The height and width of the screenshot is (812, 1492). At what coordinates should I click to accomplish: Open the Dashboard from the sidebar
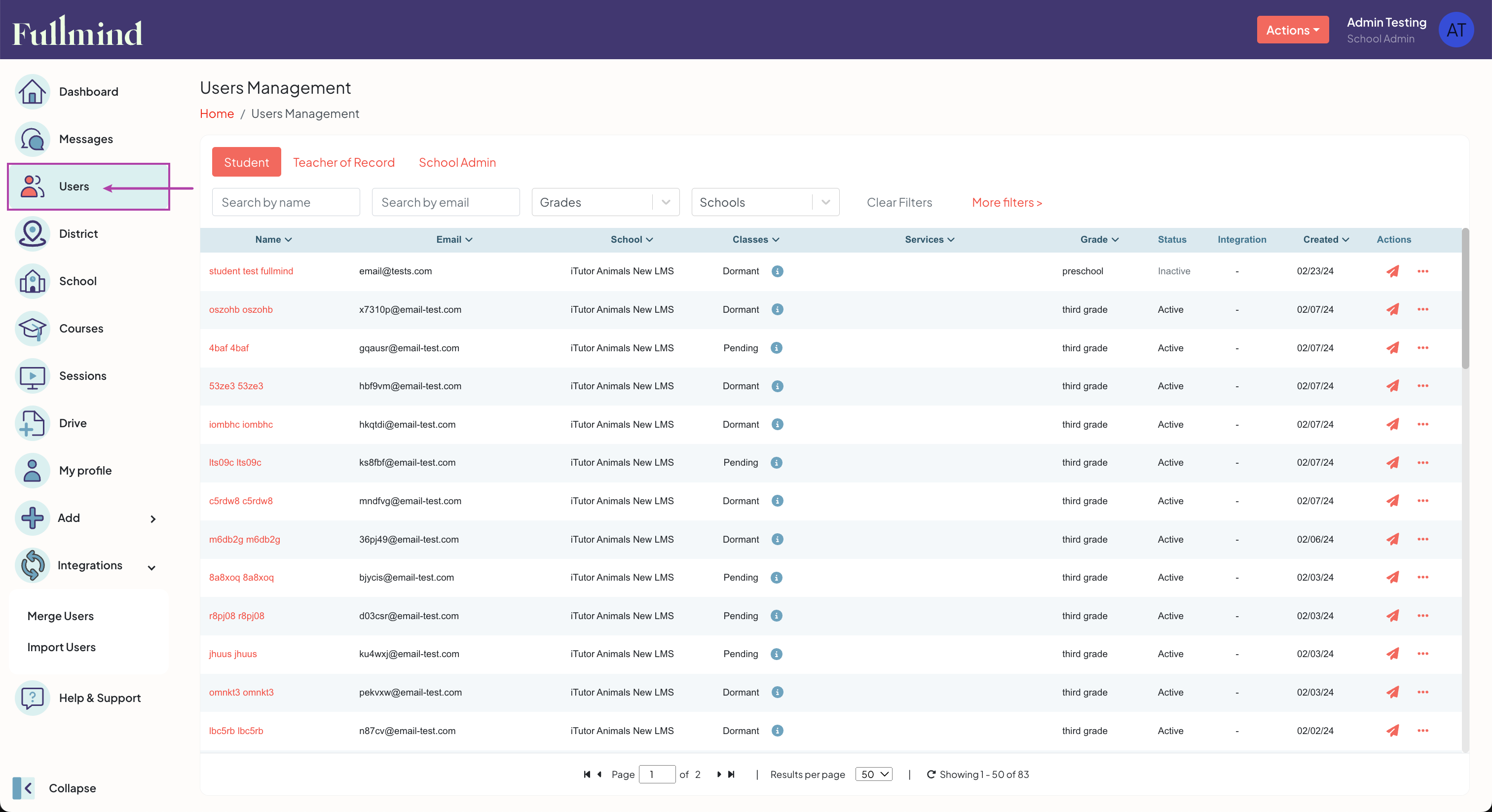click(88, 91)
